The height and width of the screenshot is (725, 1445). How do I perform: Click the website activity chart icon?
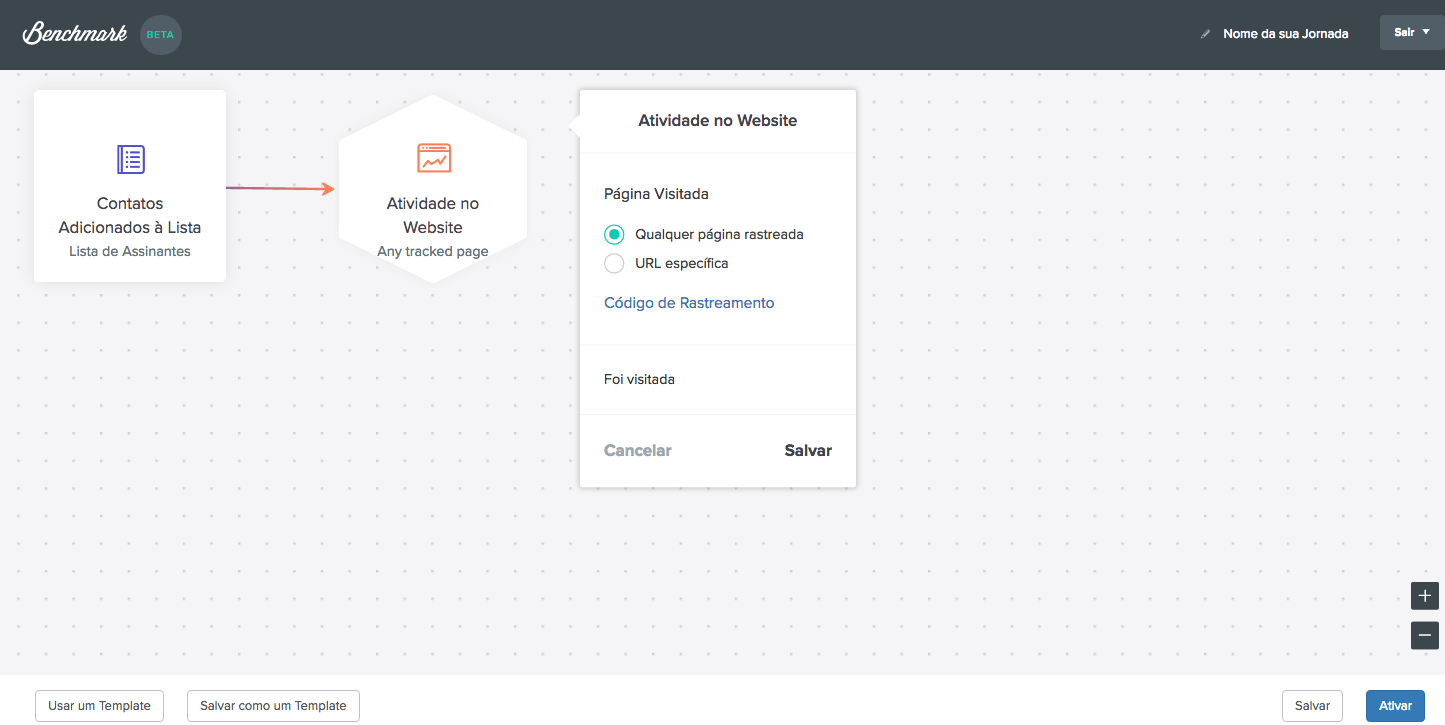433,158
